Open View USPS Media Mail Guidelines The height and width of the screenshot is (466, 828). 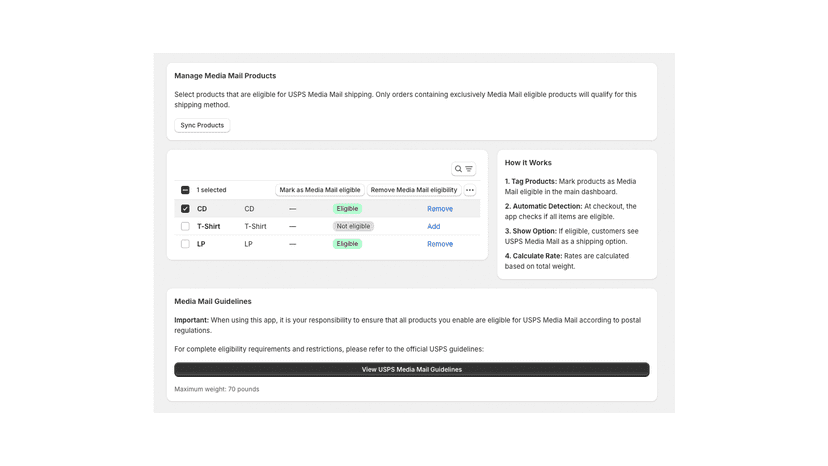tap(412, 369)
